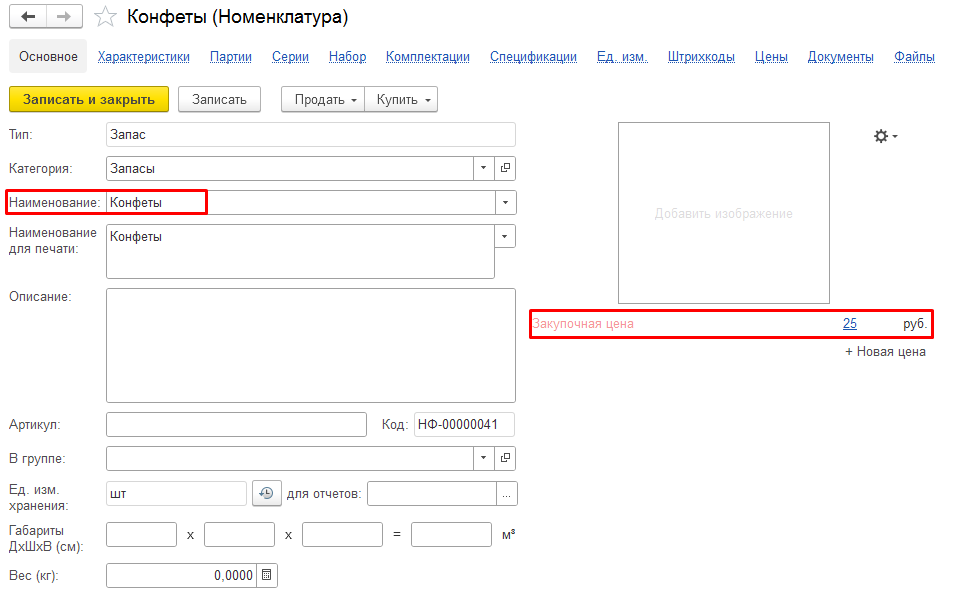Focus the first Габариты dimension field

coord(141,534)
